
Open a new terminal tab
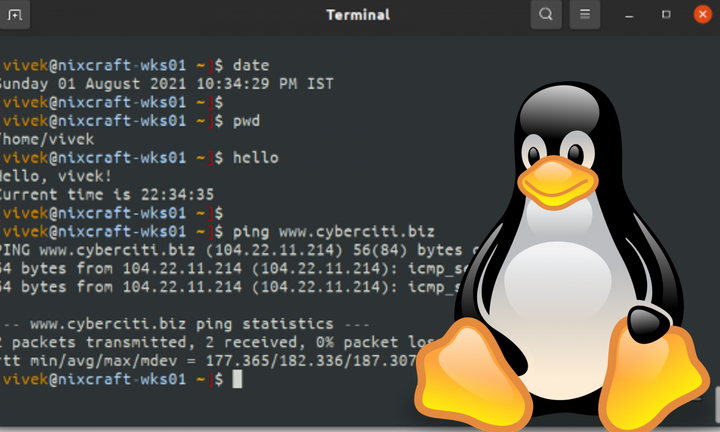point(15,15)
